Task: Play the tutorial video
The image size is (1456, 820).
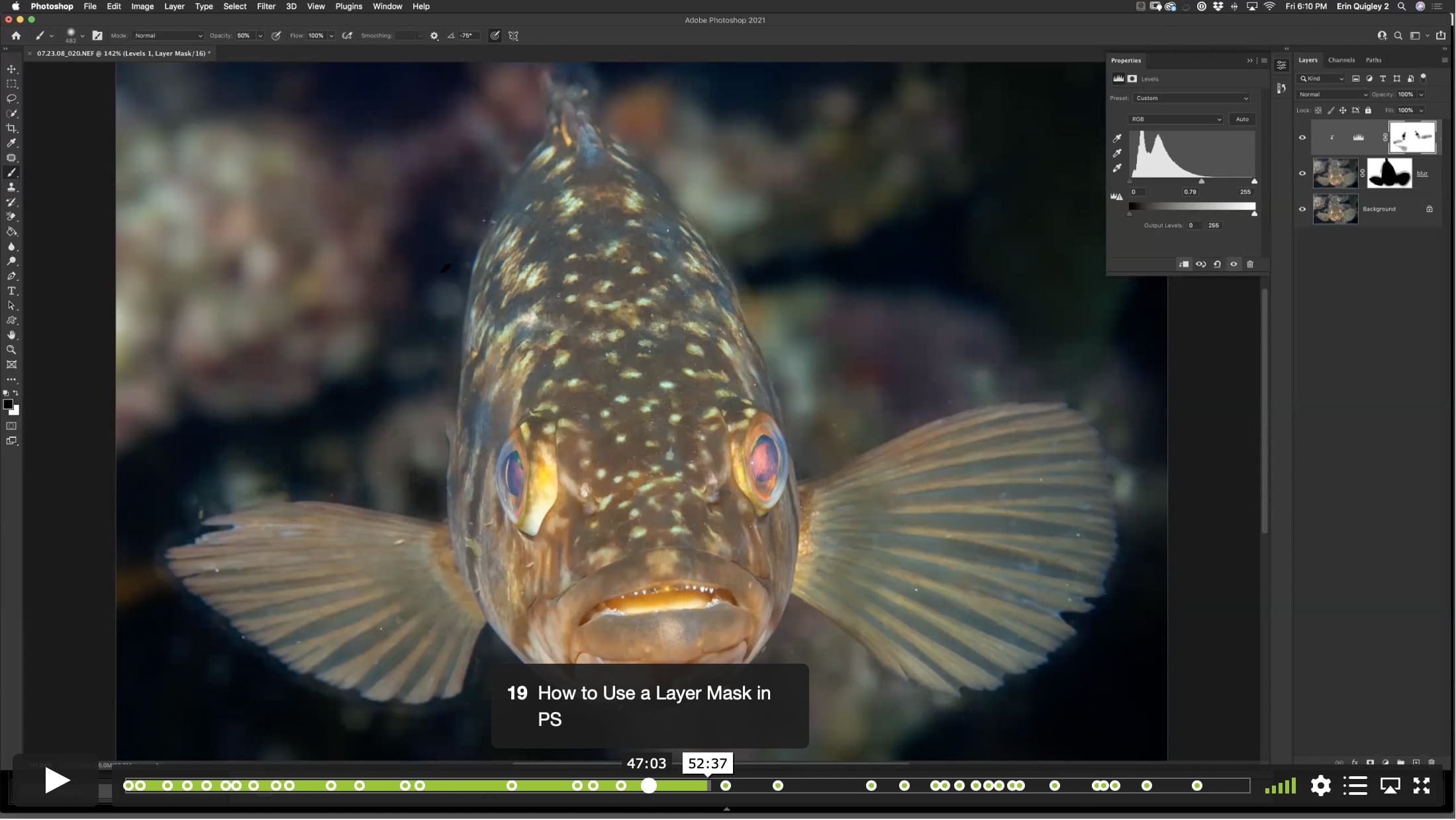Action: 56,781
